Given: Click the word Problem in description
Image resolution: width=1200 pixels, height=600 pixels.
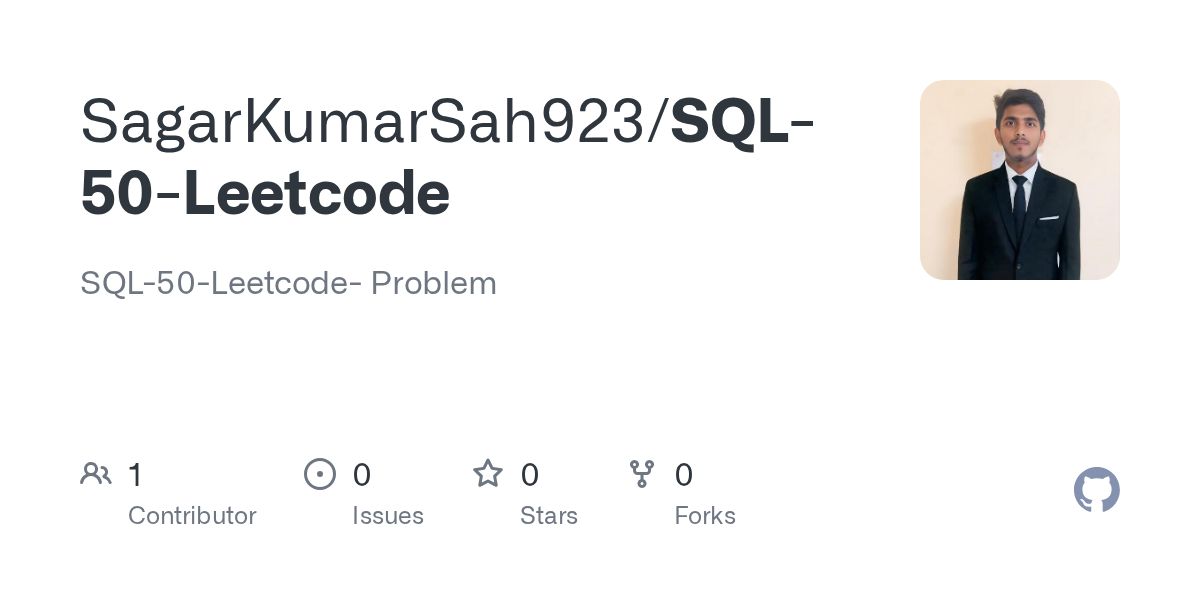Looking at the screenshot, I should pyautogui.click(x=434, y=283).
